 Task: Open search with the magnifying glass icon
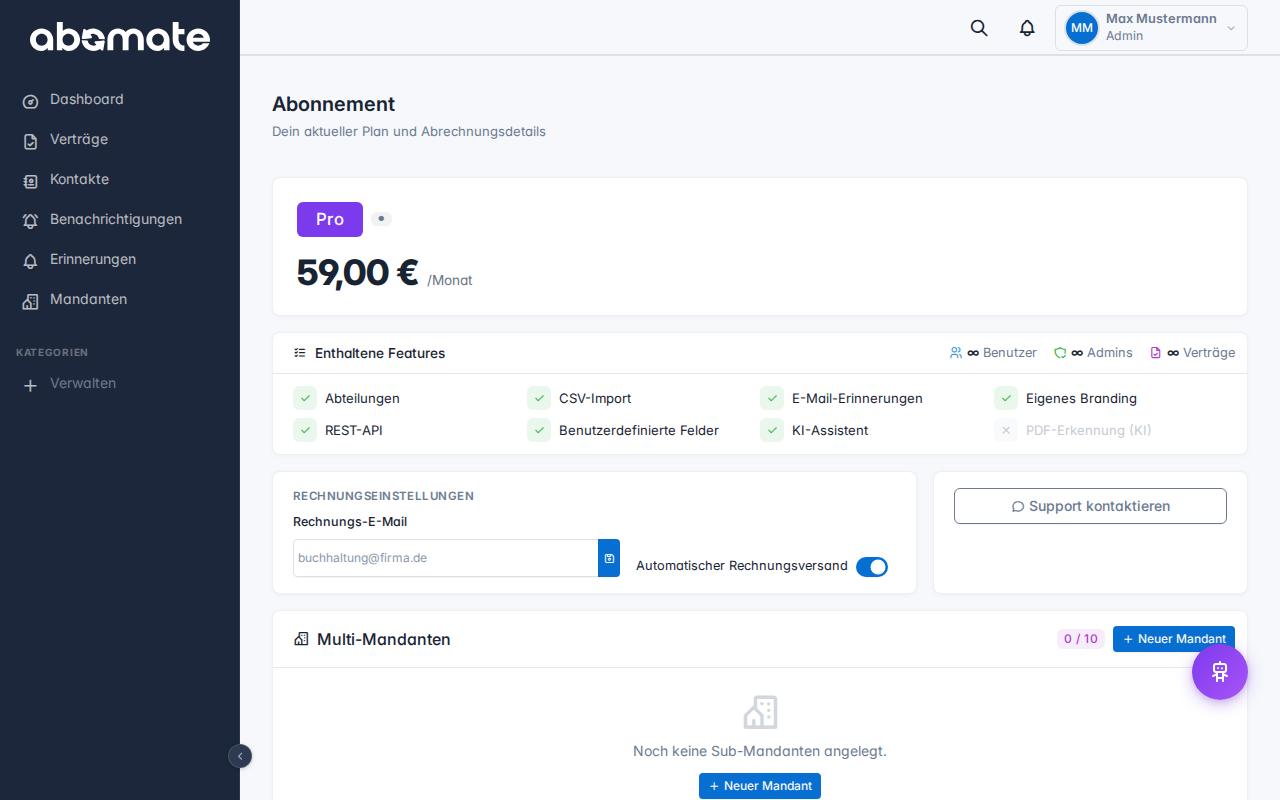point(978,28)
